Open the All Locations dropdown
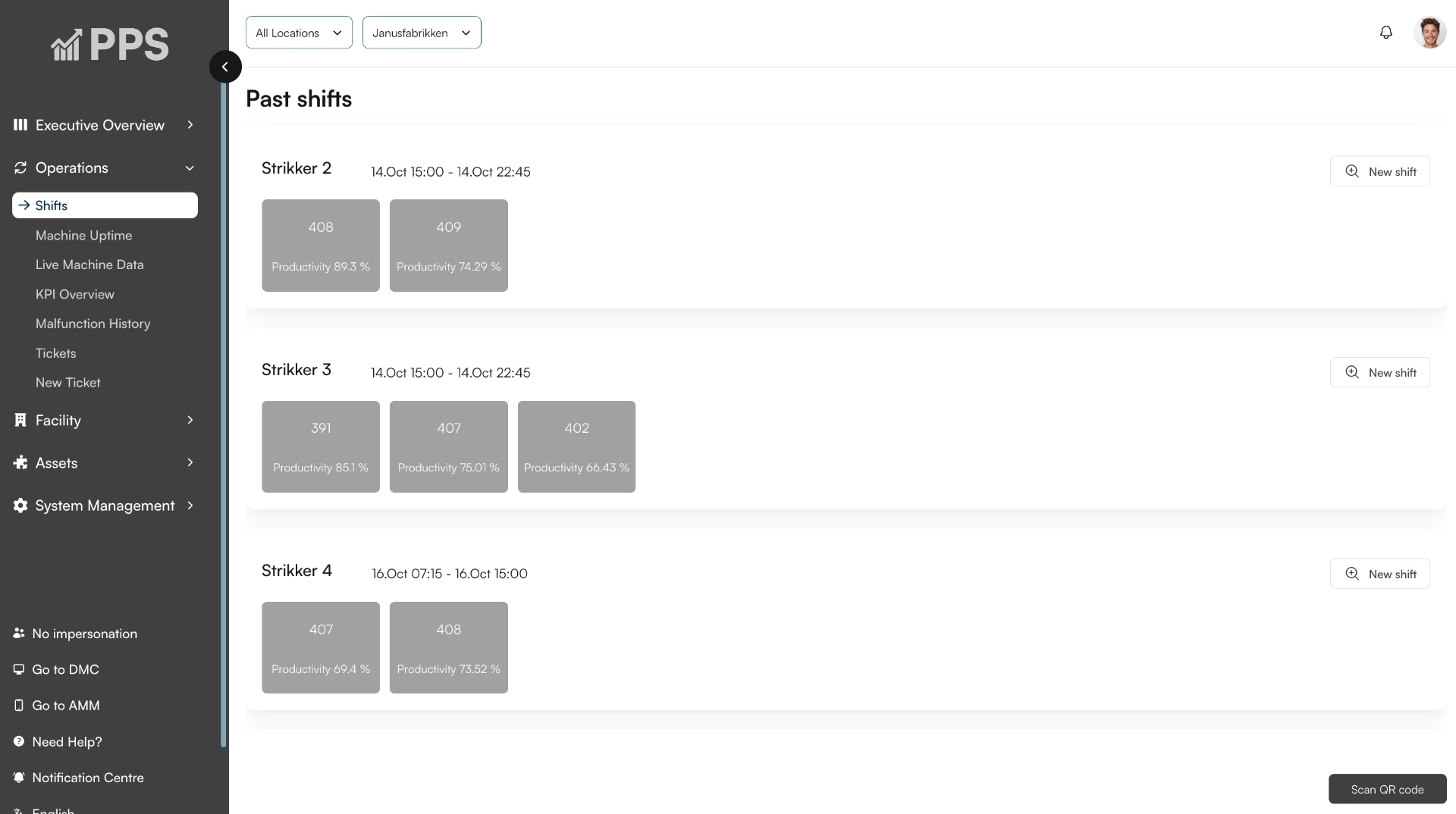 299,33
